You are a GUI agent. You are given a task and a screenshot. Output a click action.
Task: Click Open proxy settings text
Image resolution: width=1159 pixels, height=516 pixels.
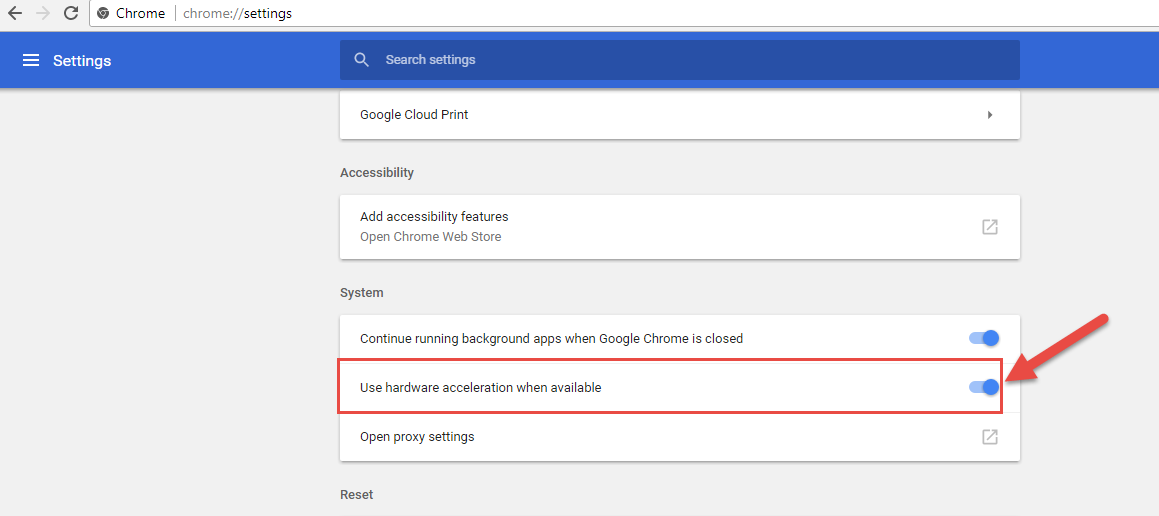pos(417,437)
